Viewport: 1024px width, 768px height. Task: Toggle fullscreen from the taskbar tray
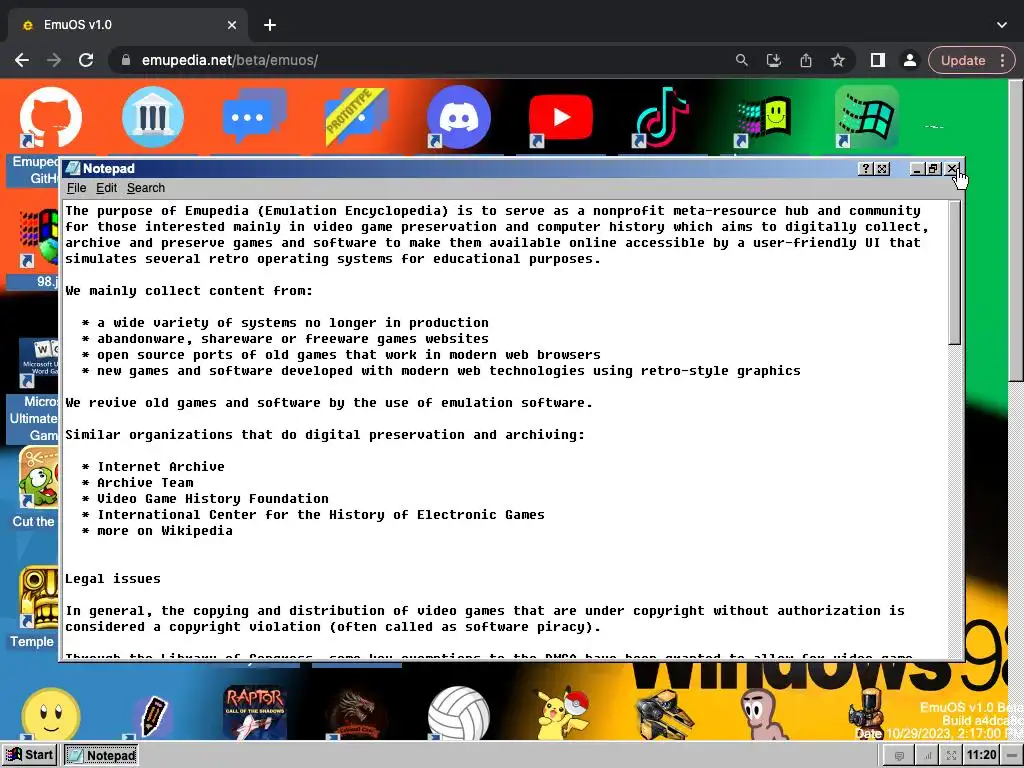tap(952, 756)
